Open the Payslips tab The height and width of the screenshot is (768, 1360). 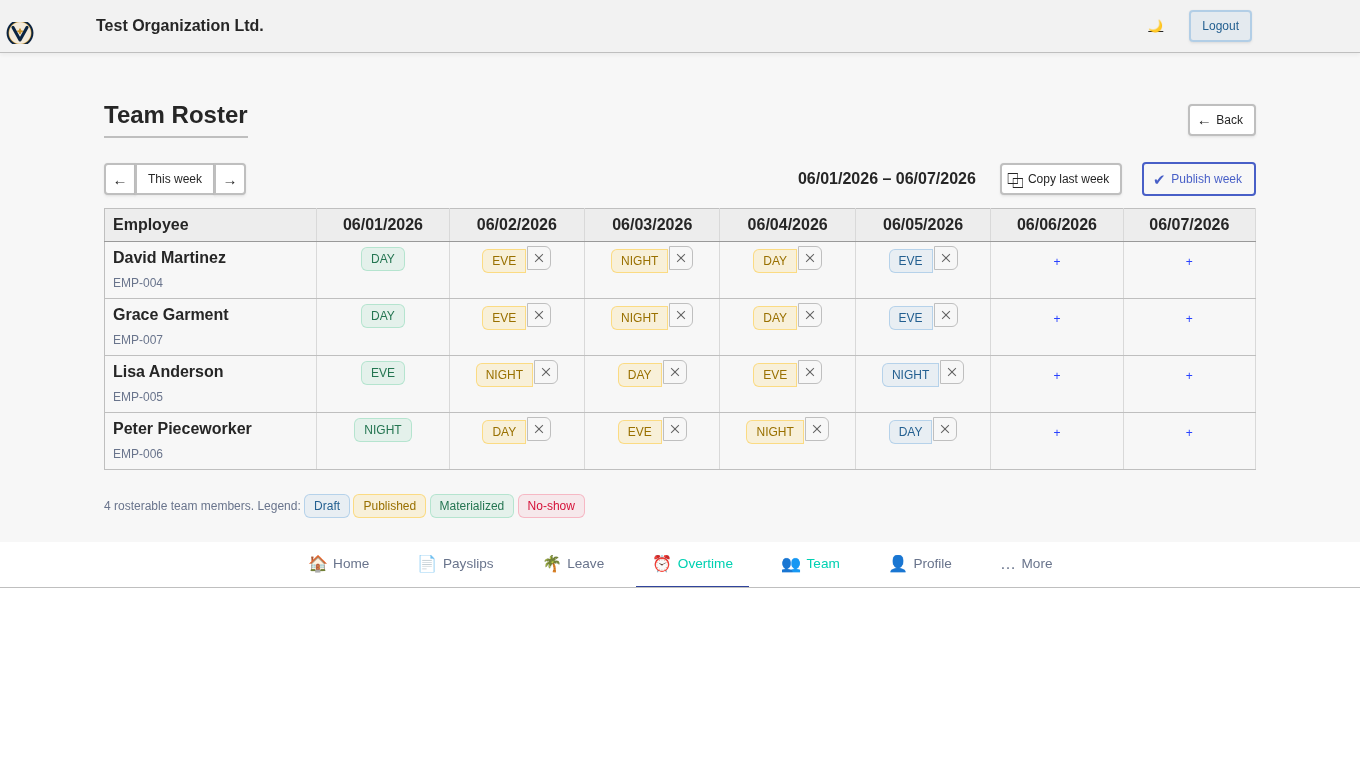[x=456, y=563]
